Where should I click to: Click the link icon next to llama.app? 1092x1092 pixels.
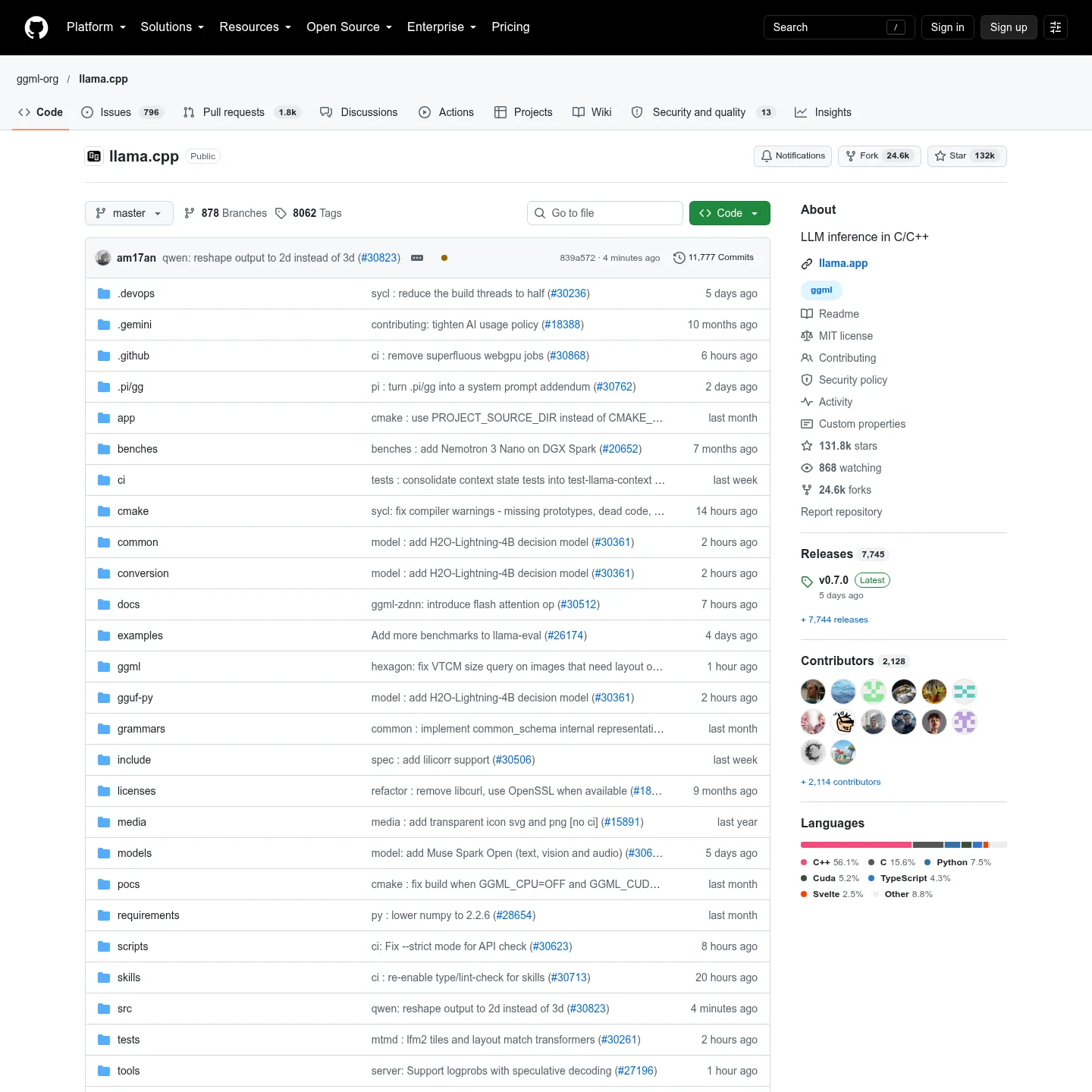point(807,264)
